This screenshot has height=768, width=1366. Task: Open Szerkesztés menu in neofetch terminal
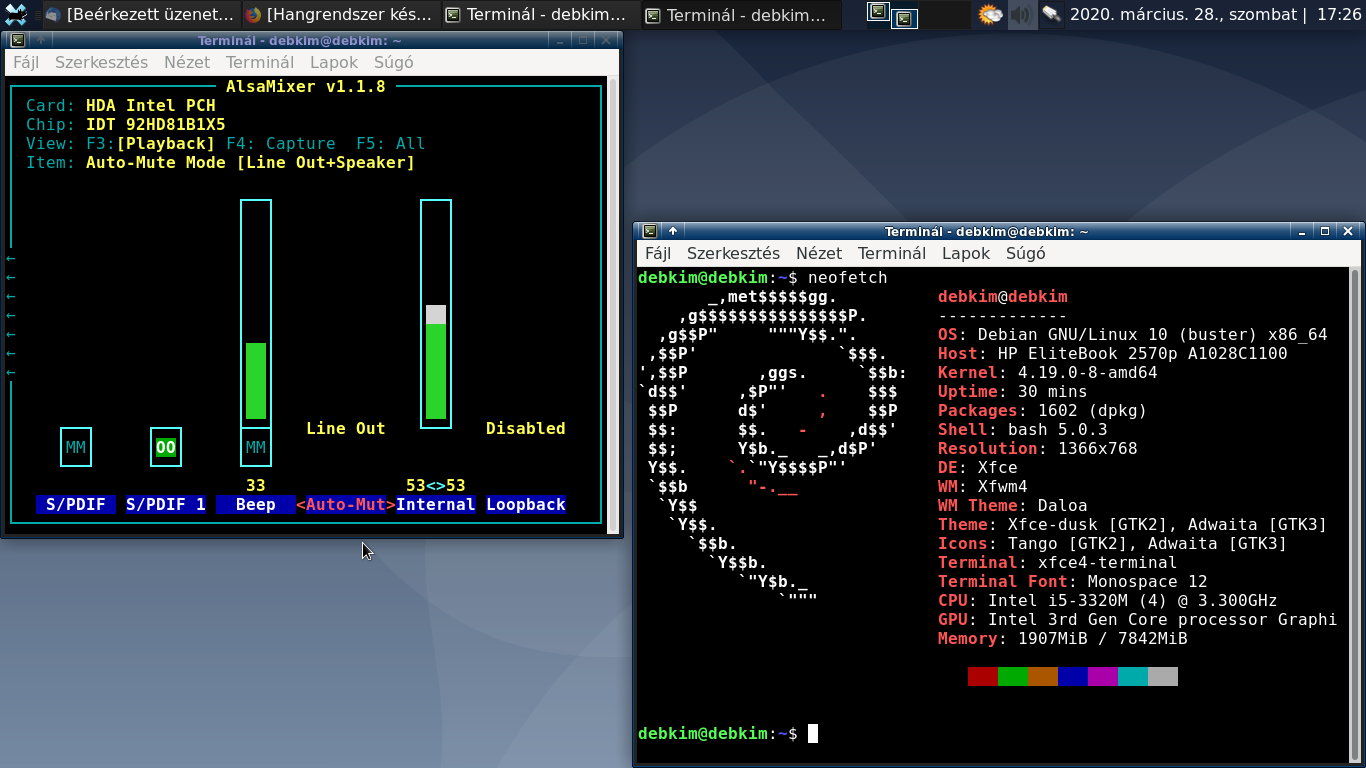(x=733, y=253)
